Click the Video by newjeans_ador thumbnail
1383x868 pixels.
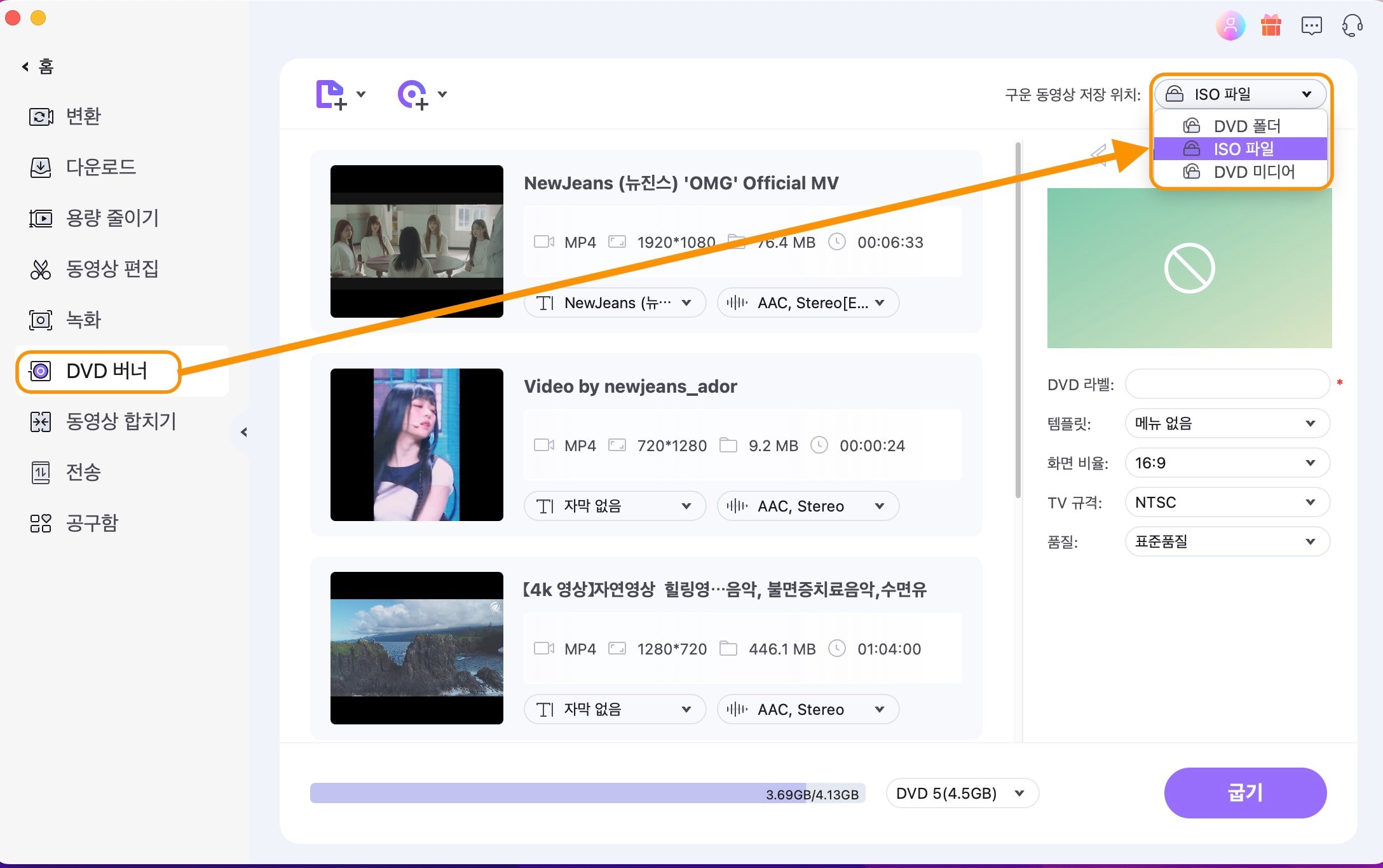[417, 445]
